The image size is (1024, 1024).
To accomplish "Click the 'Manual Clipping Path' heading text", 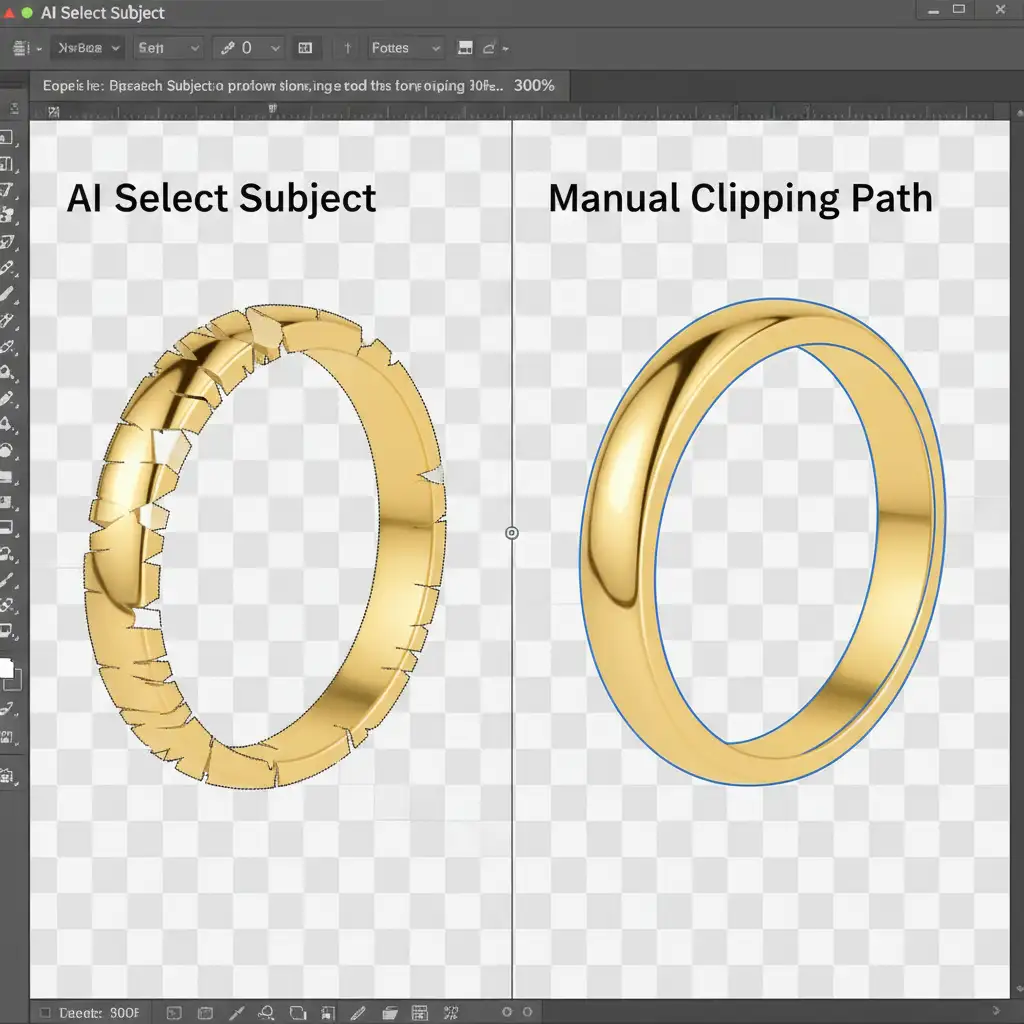I will 740,198.
